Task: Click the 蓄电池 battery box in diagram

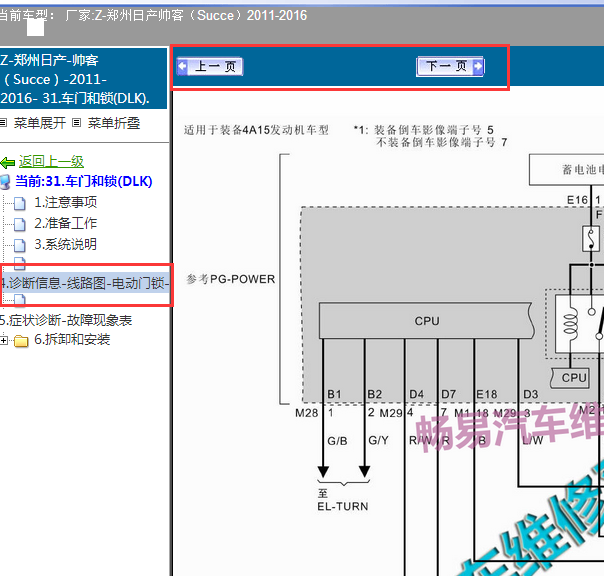Action: (567, 170)
